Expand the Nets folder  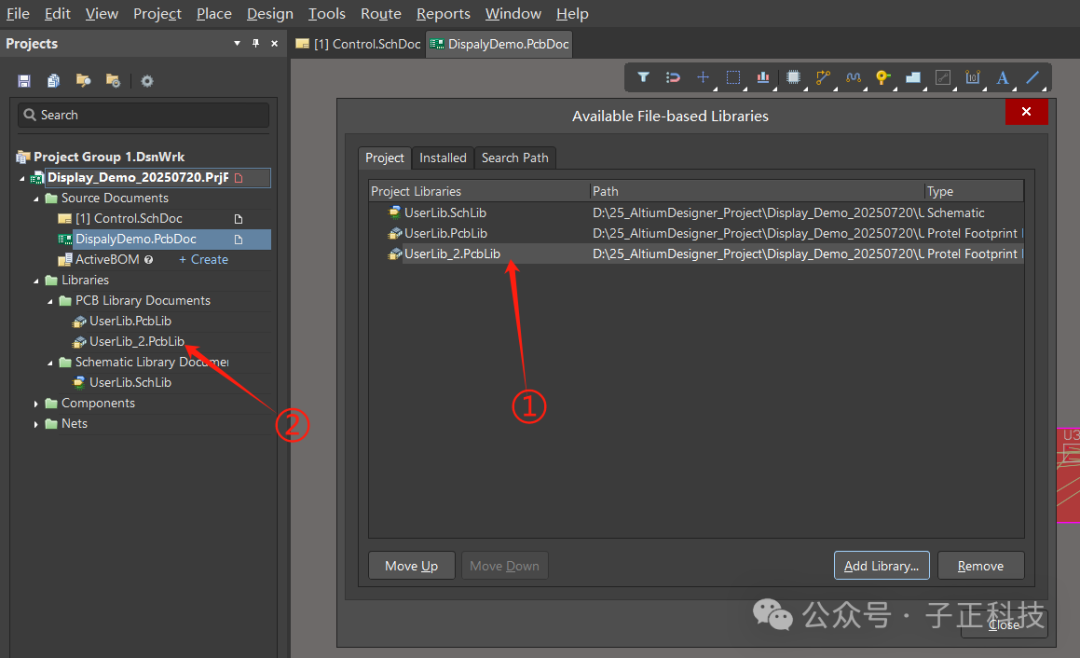point(36,424)
